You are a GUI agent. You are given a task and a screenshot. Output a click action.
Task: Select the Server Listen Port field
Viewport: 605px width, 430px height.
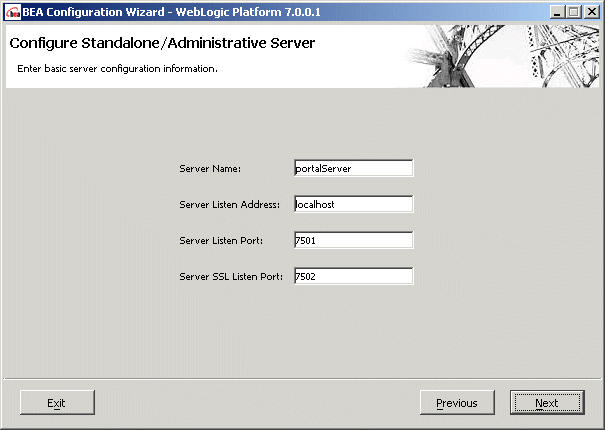click(353, 240)
